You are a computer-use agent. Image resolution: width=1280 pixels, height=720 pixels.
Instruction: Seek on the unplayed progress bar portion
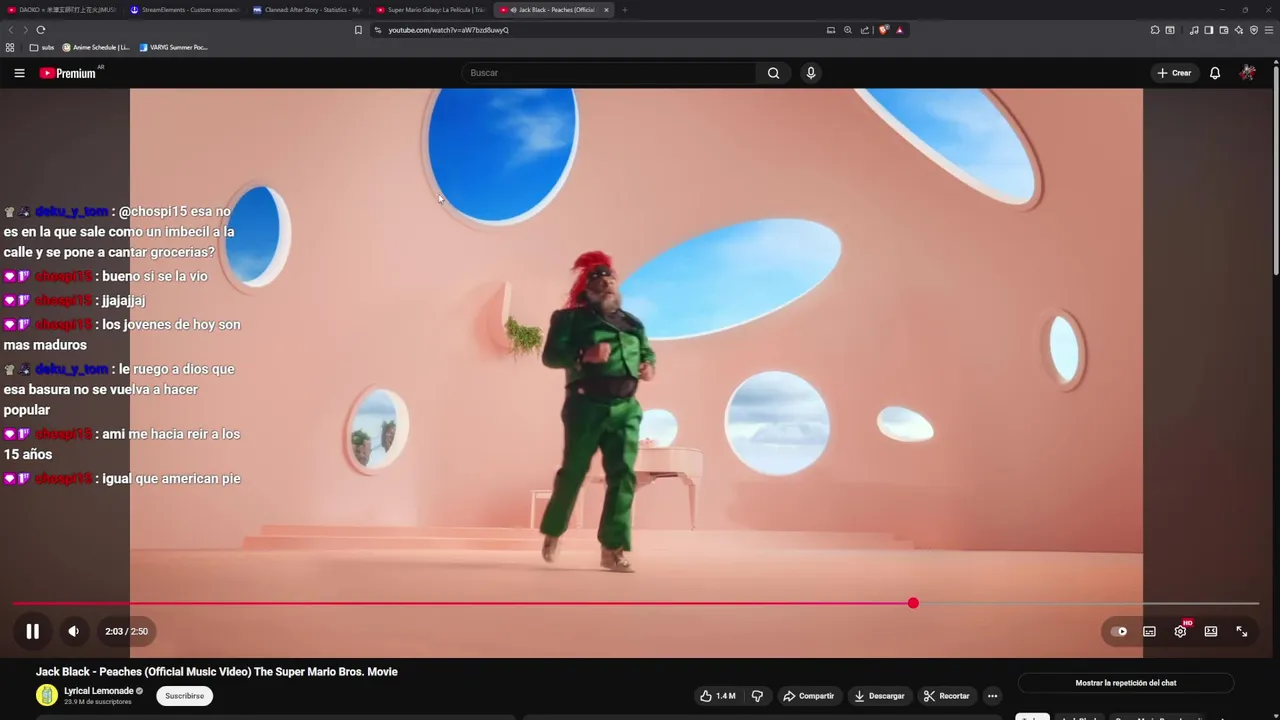coord(1088,603)
